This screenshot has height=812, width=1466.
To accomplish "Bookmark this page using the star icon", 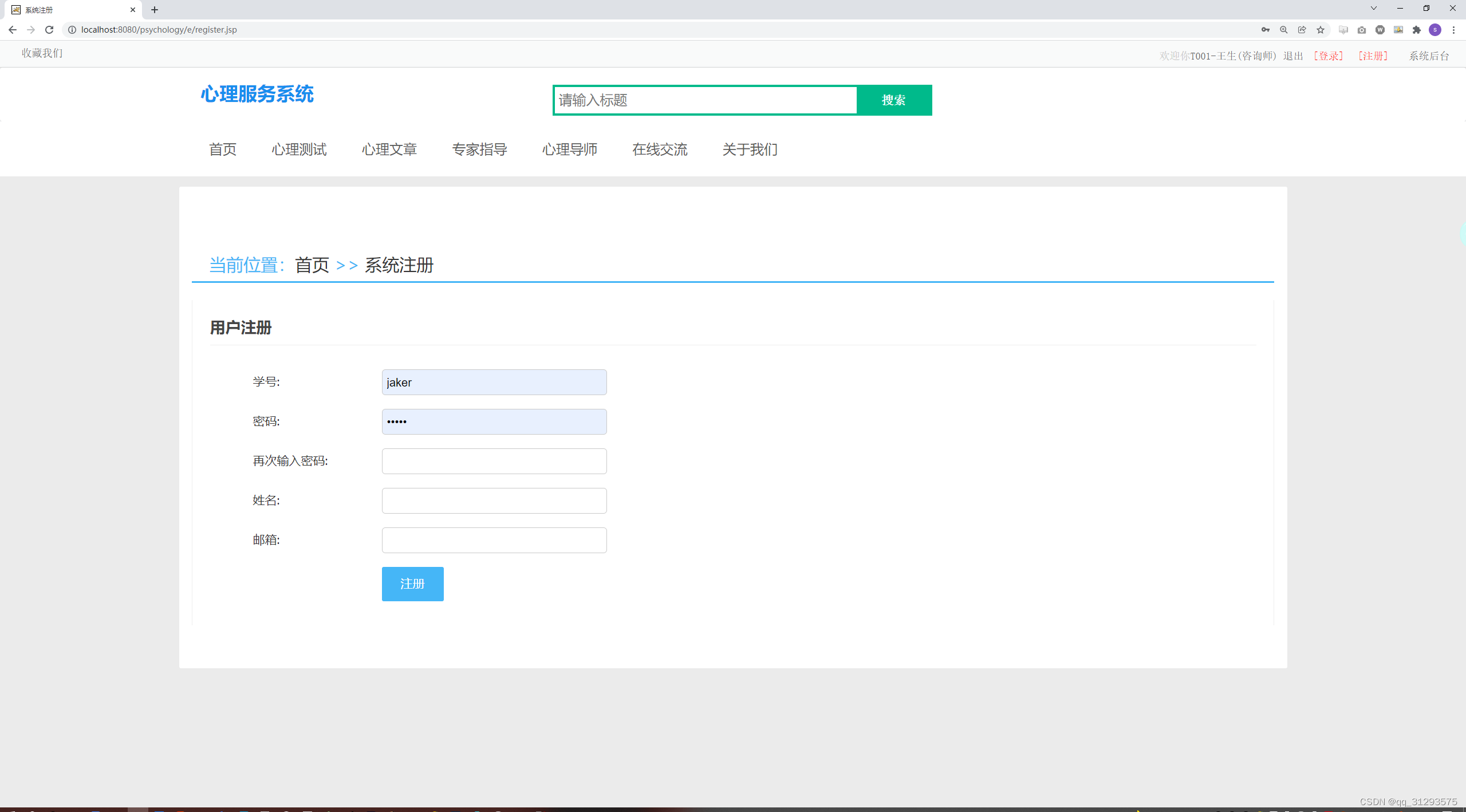I will (x=1321, y=29).
